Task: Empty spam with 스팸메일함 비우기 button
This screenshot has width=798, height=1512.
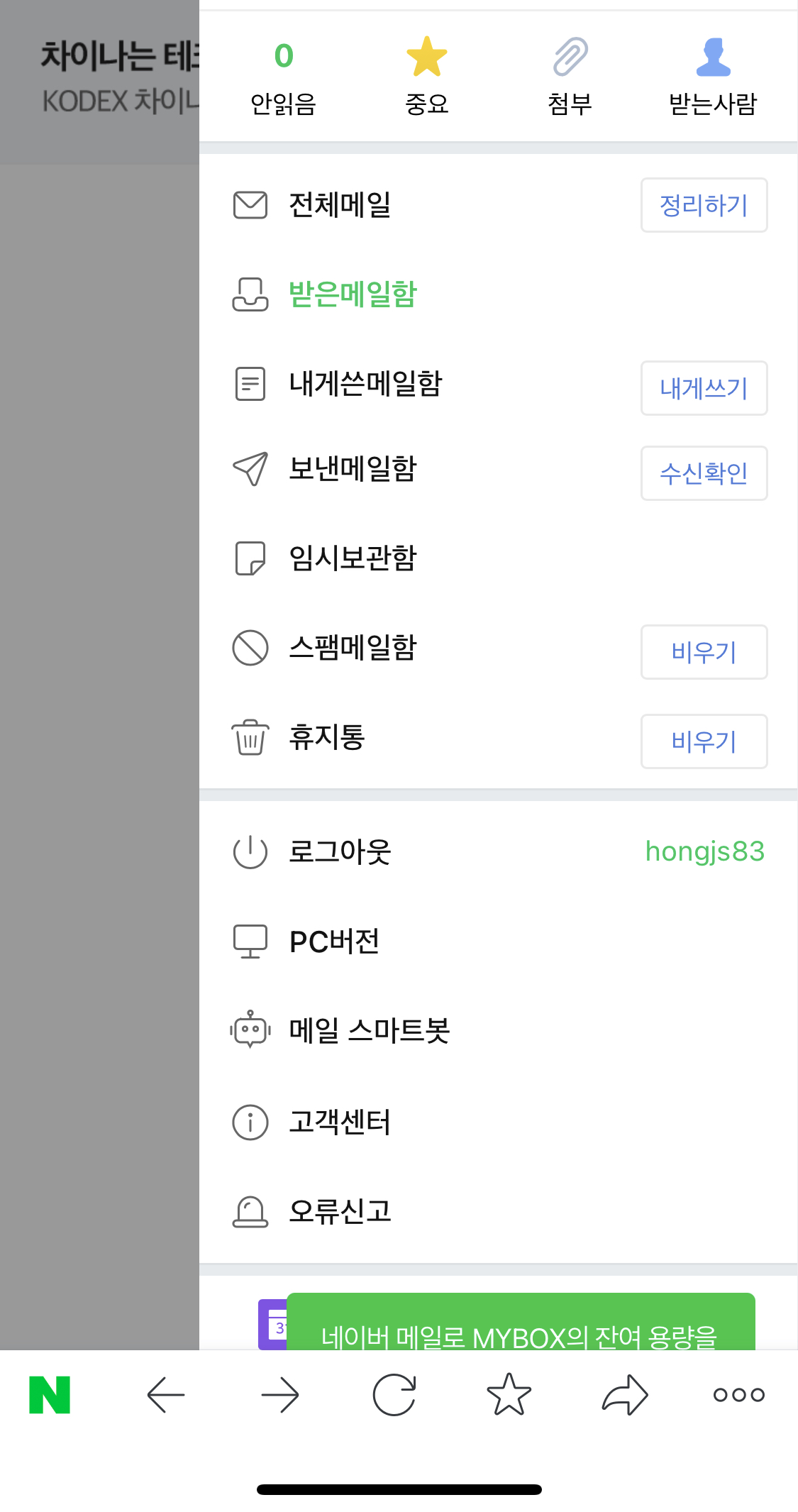Action: click(x=704, y=652)
